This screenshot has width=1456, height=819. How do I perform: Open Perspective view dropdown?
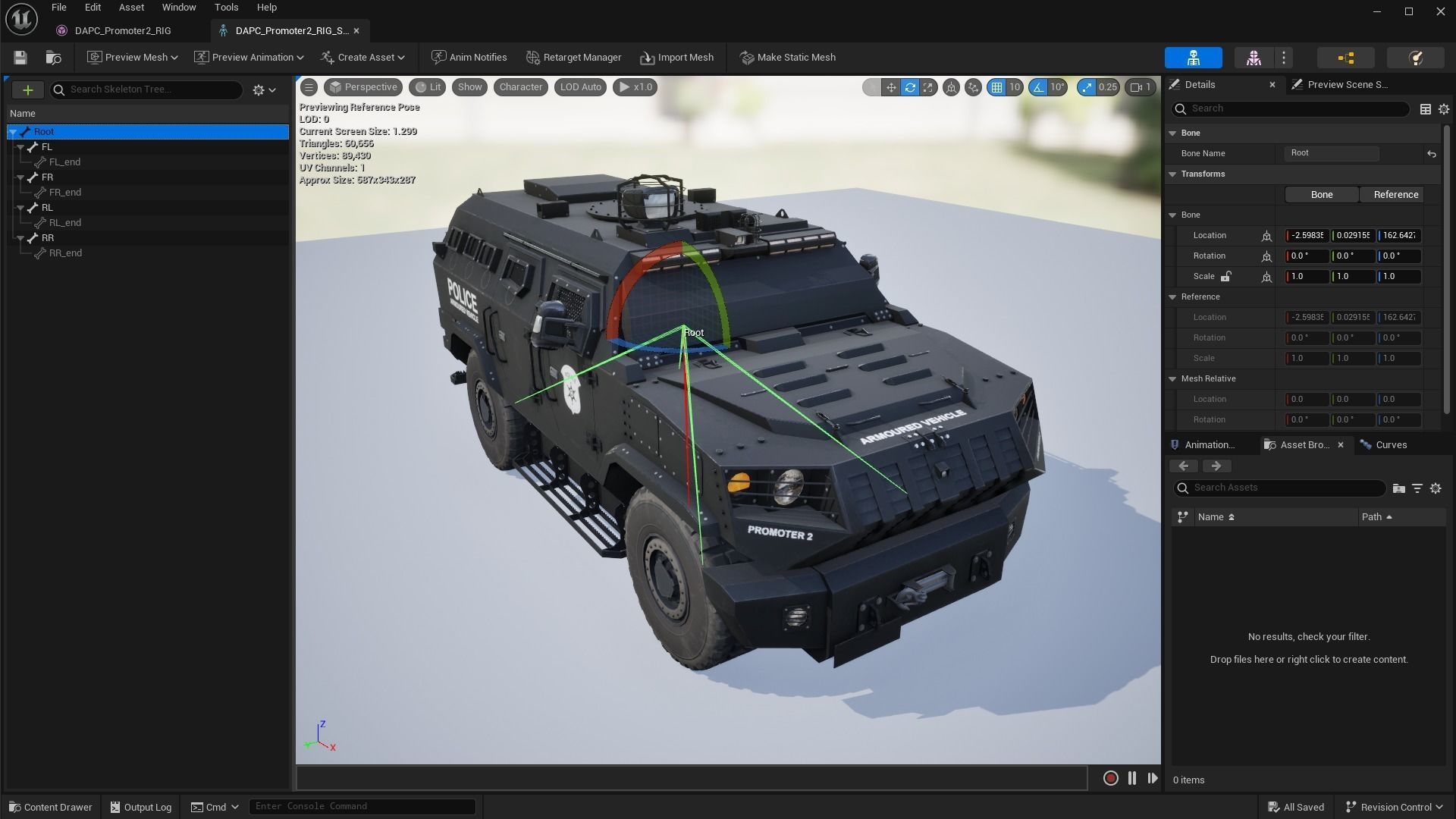[362, 87]
